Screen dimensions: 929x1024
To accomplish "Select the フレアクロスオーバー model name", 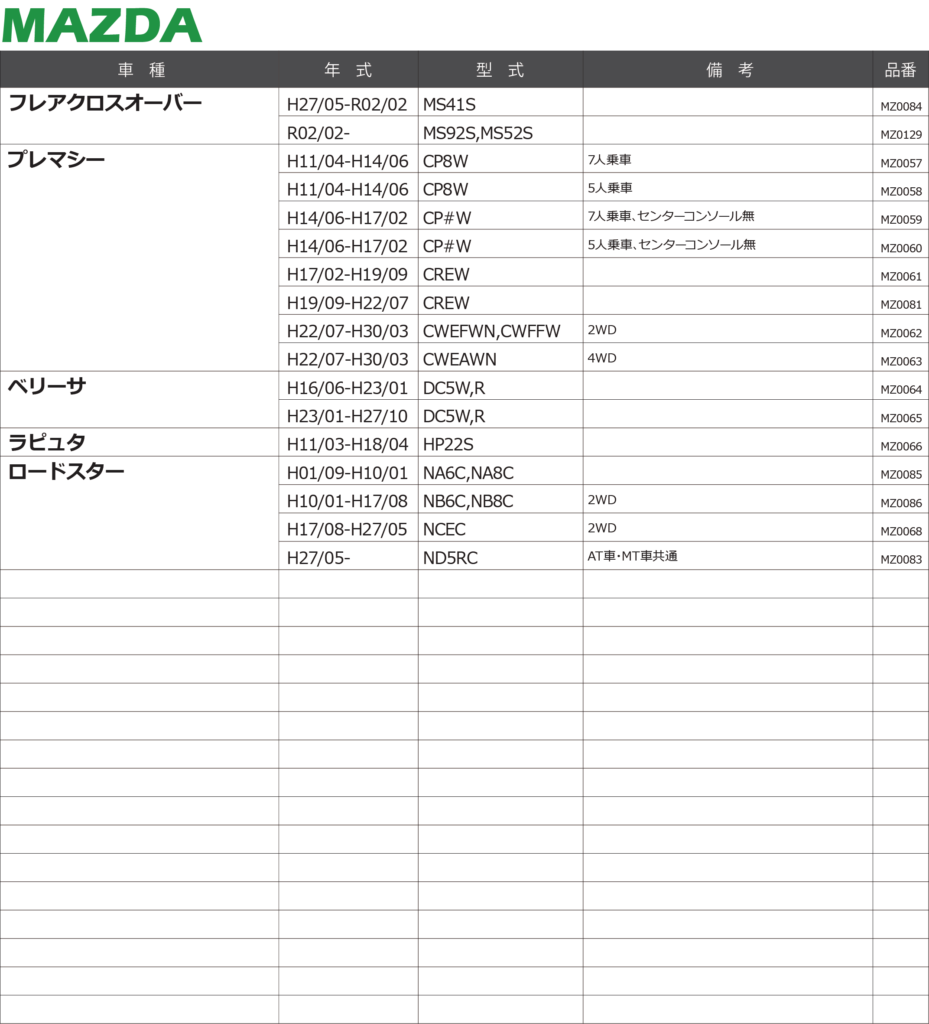I will pyautogui.click(x=105, y=103).
